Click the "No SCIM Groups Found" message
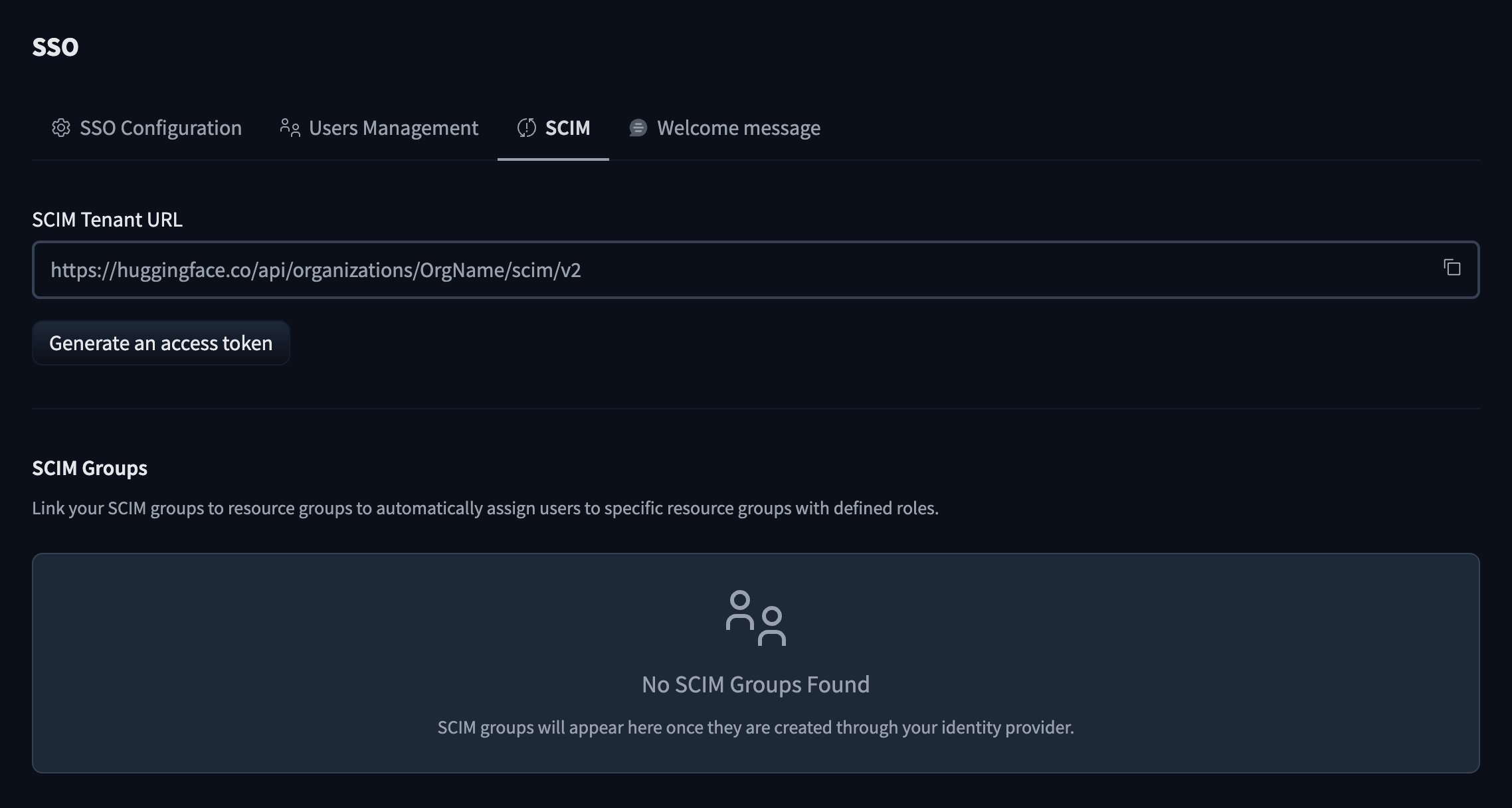Viewport: 1512px width, 808px height. [x=755, y=684]
